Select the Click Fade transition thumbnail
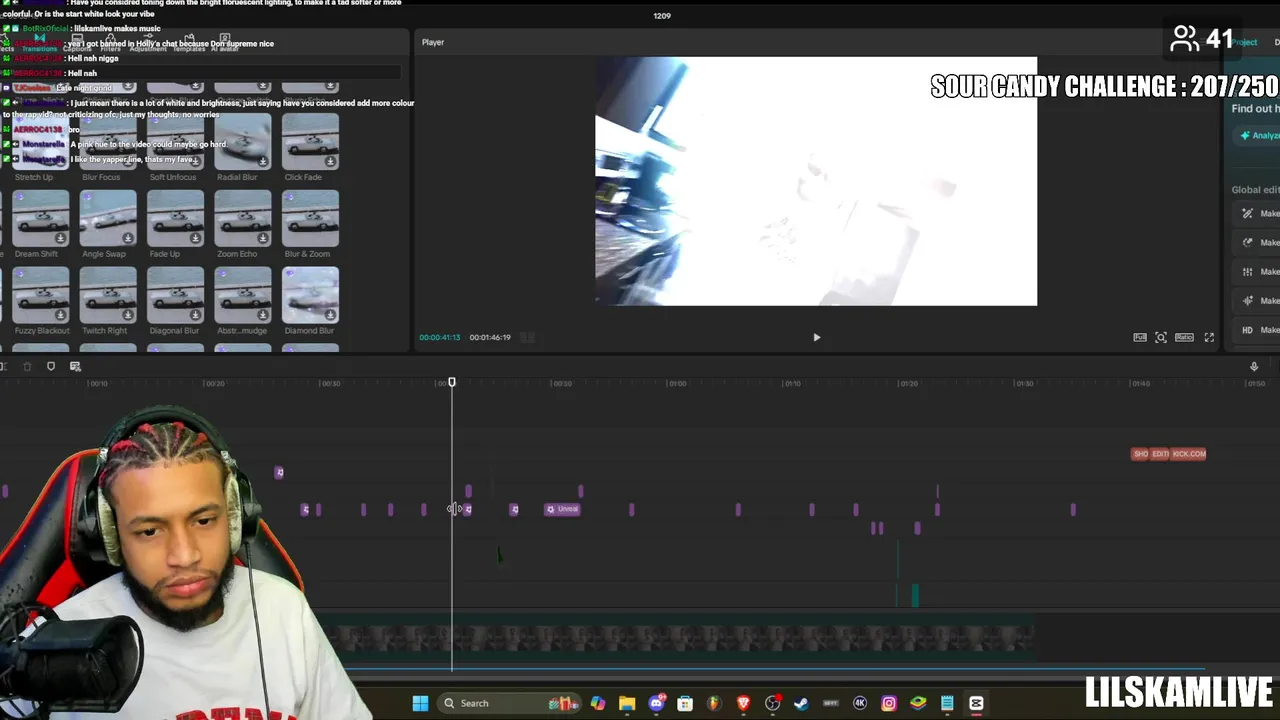Viewport: 1280px width, 720px height. click(x=310, y=140)
